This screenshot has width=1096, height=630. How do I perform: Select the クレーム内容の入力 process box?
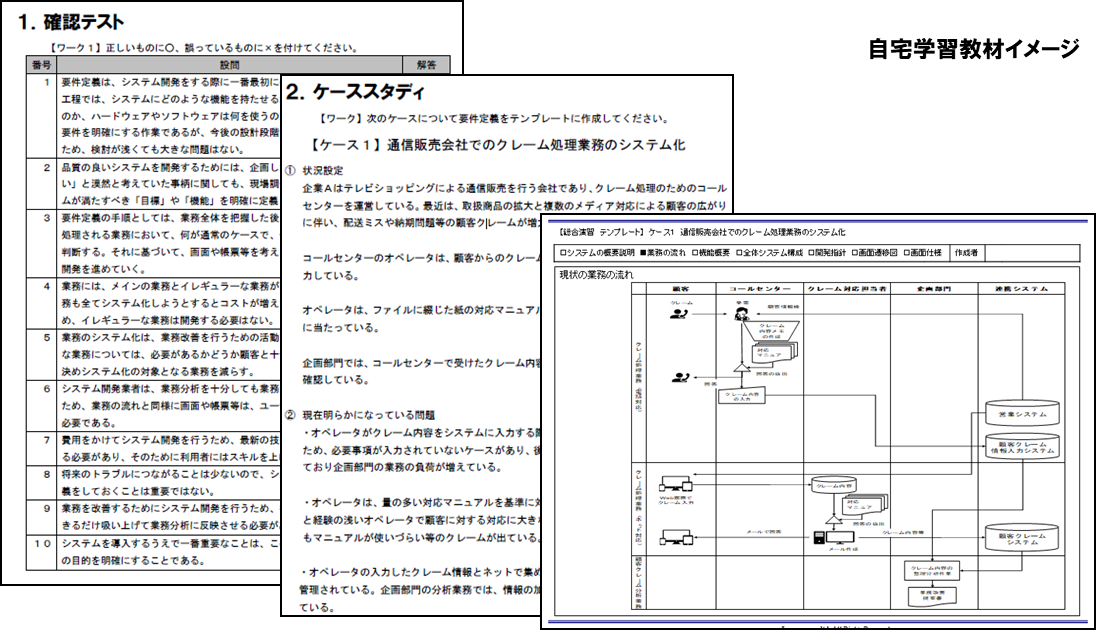(742, 396)
